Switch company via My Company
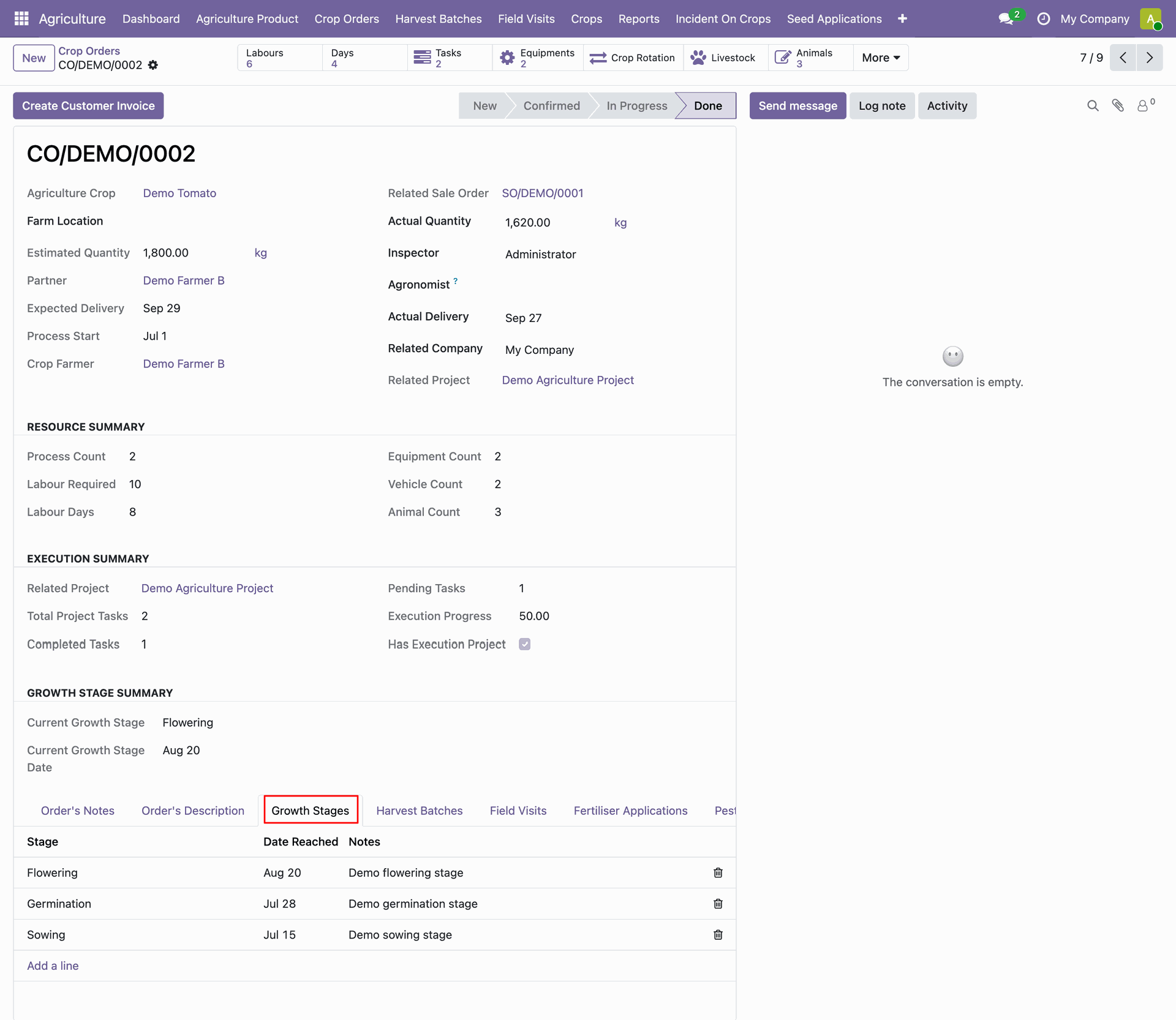Viewport: 1176px width, 1020px height. [1095, 19]
